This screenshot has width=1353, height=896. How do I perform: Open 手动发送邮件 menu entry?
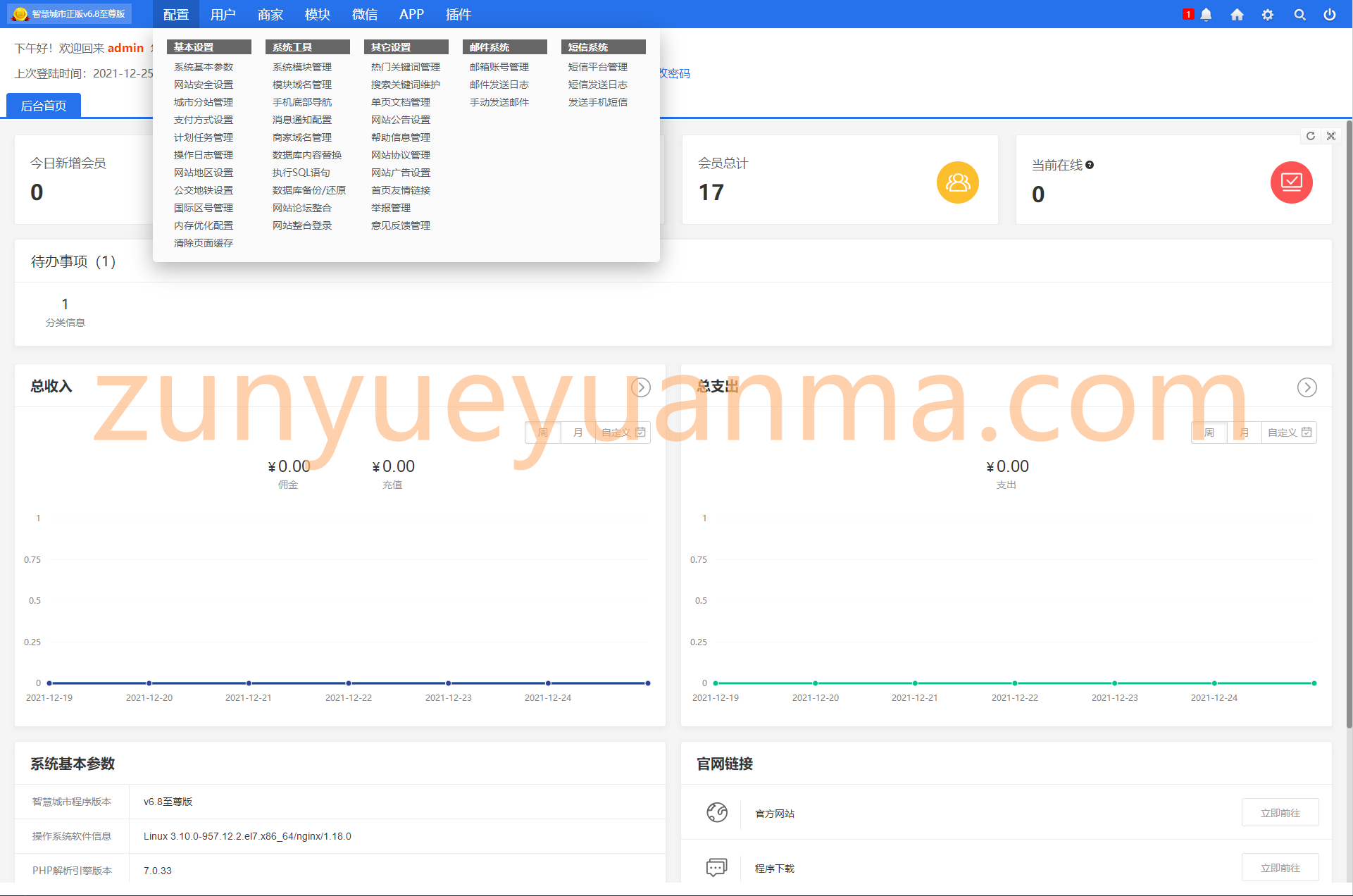tap(499, 102)
